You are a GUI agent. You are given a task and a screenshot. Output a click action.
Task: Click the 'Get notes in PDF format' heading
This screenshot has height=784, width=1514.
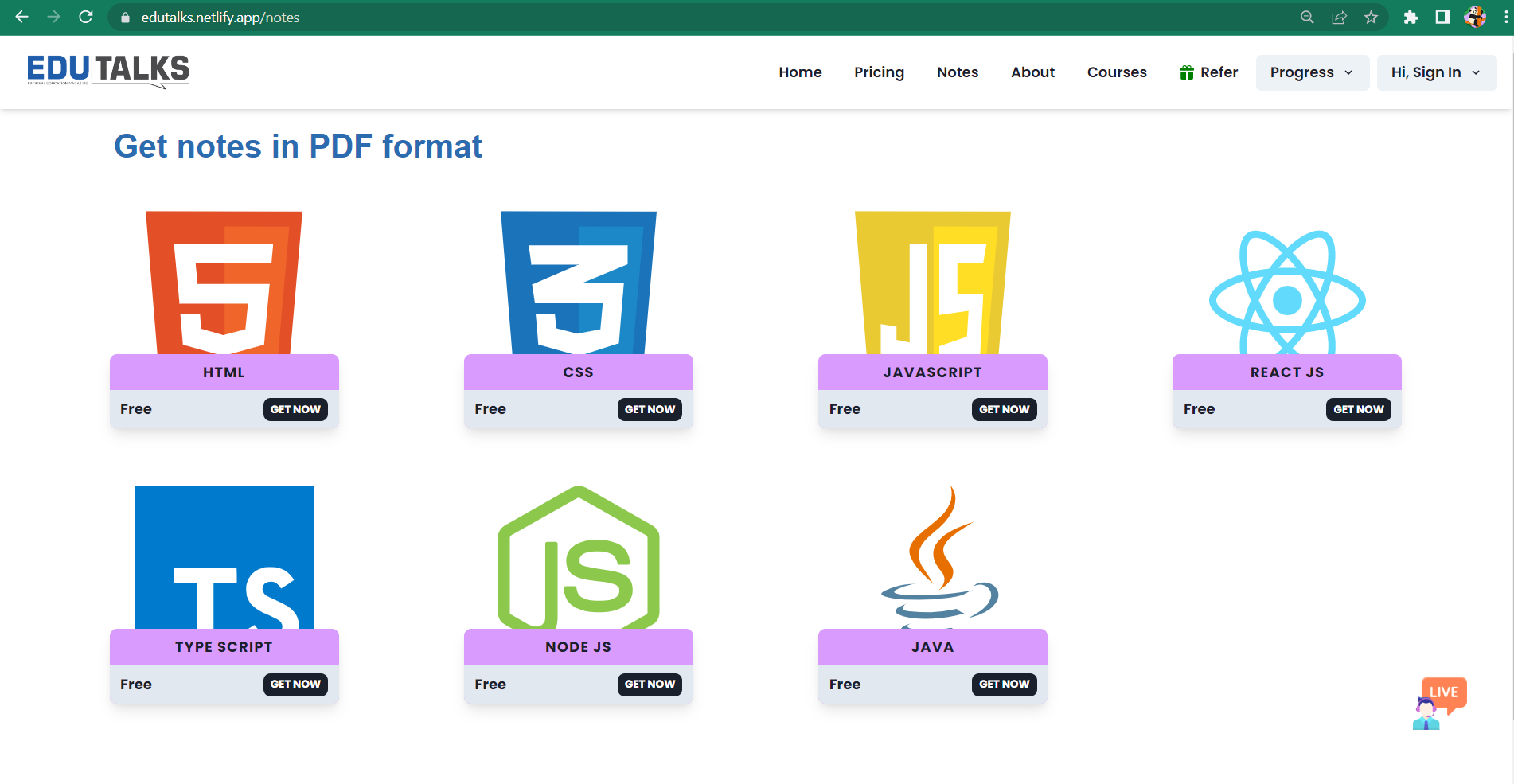[299, 146]
